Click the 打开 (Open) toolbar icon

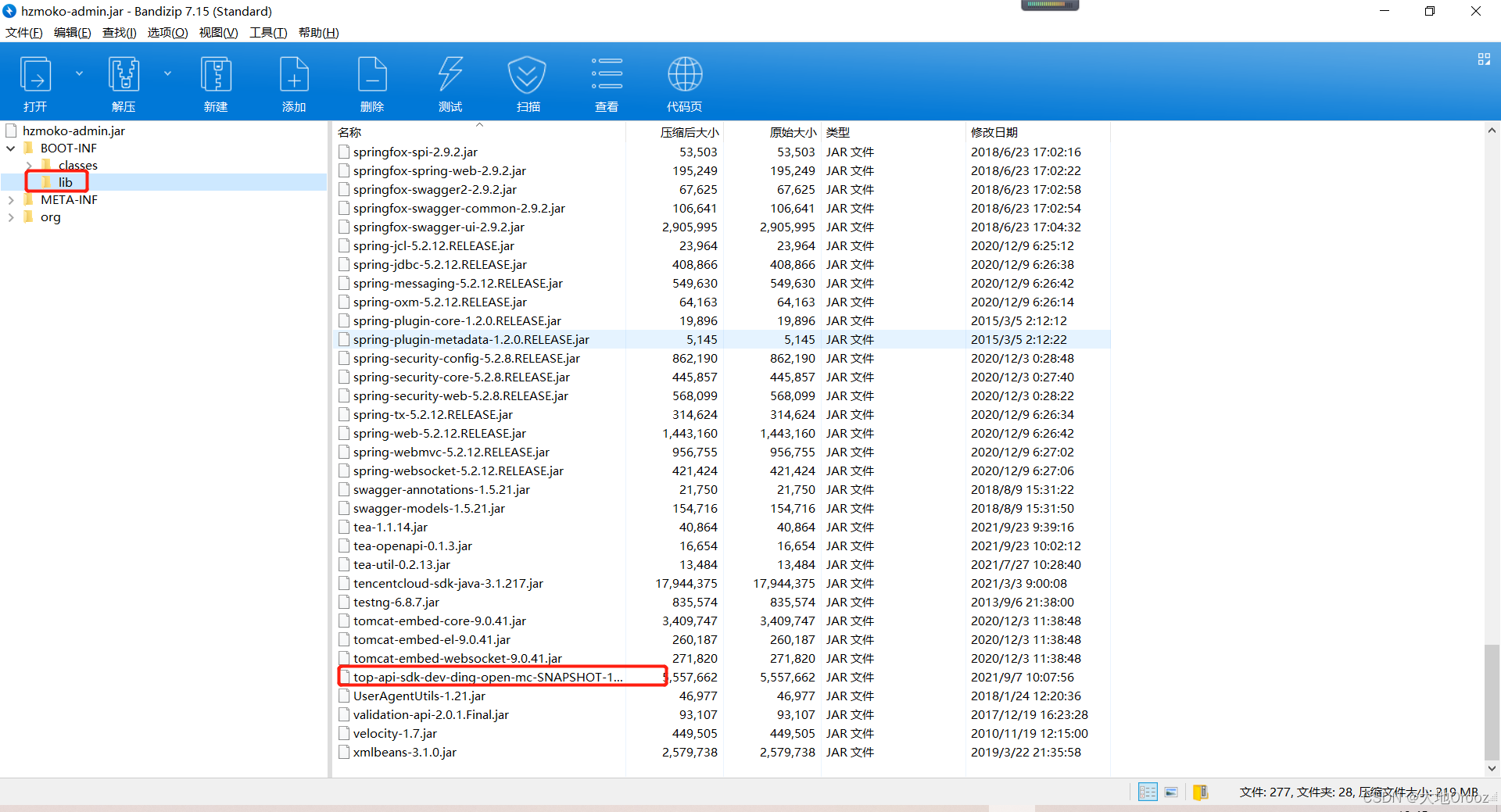point(35,80)
